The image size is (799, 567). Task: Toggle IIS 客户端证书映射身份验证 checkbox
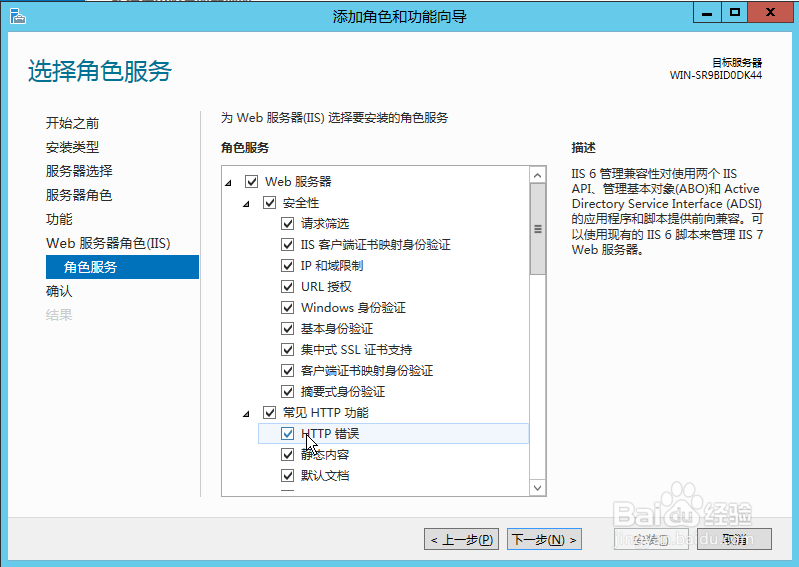click(x=287, y=245)
